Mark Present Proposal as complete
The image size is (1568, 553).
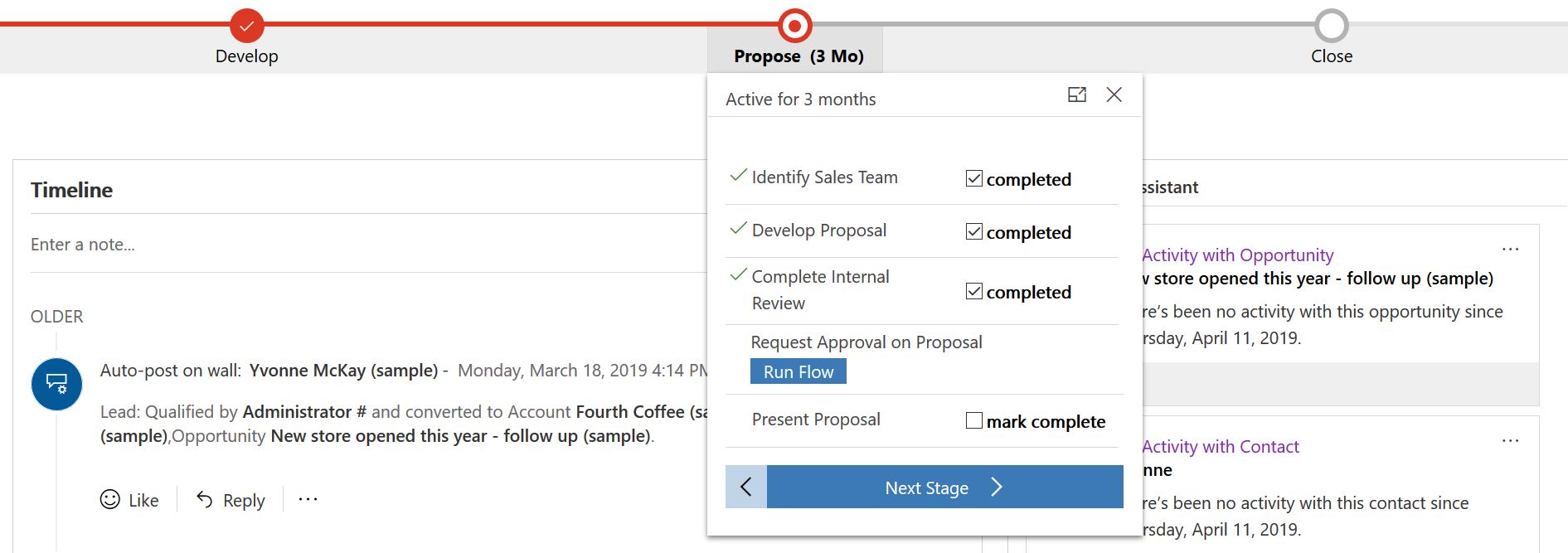click(974, 420)
